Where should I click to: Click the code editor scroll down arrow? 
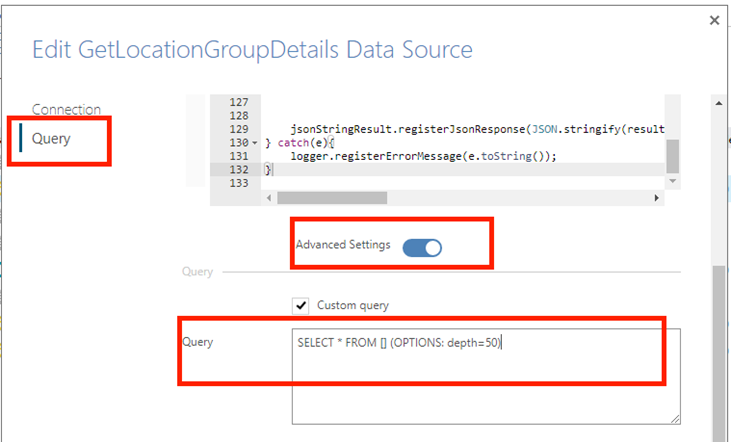click(672, 181)
